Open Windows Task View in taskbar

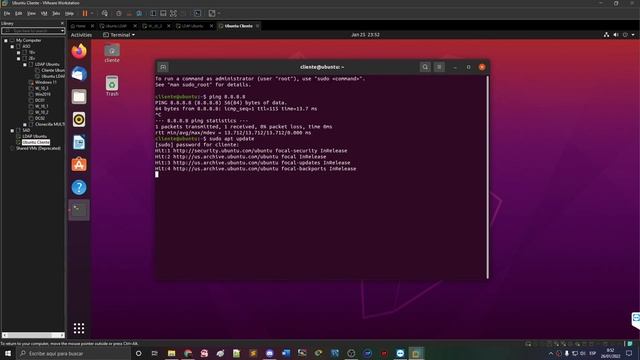click(x=155, y=353)
